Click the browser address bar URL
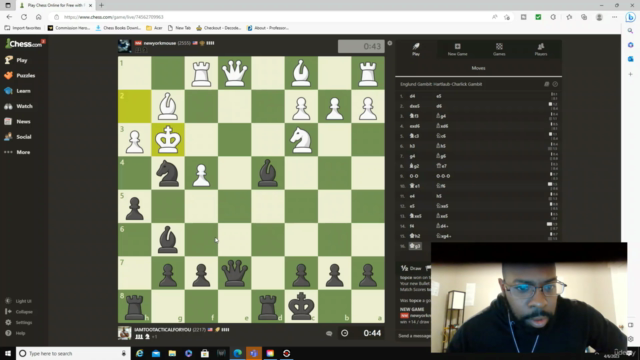The width and height of the screenshot is (640, 360). (113, 17)
